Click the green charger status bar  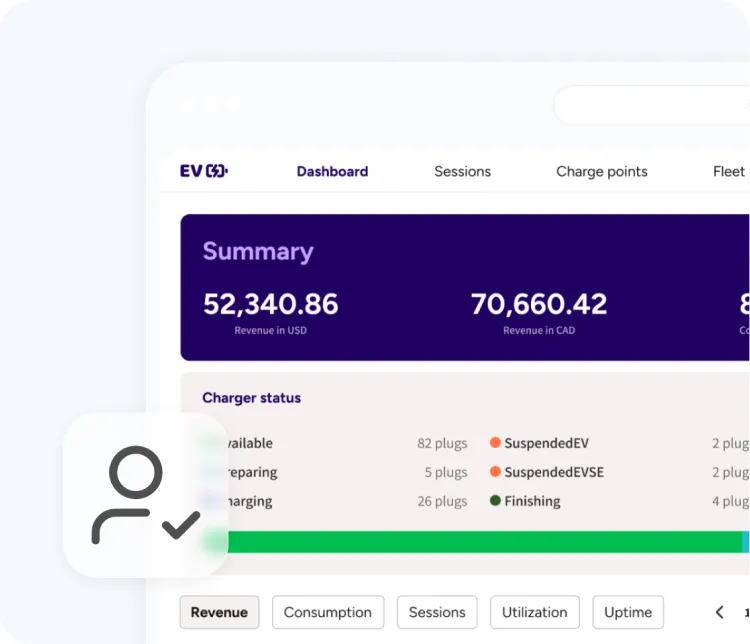[484, 542]
